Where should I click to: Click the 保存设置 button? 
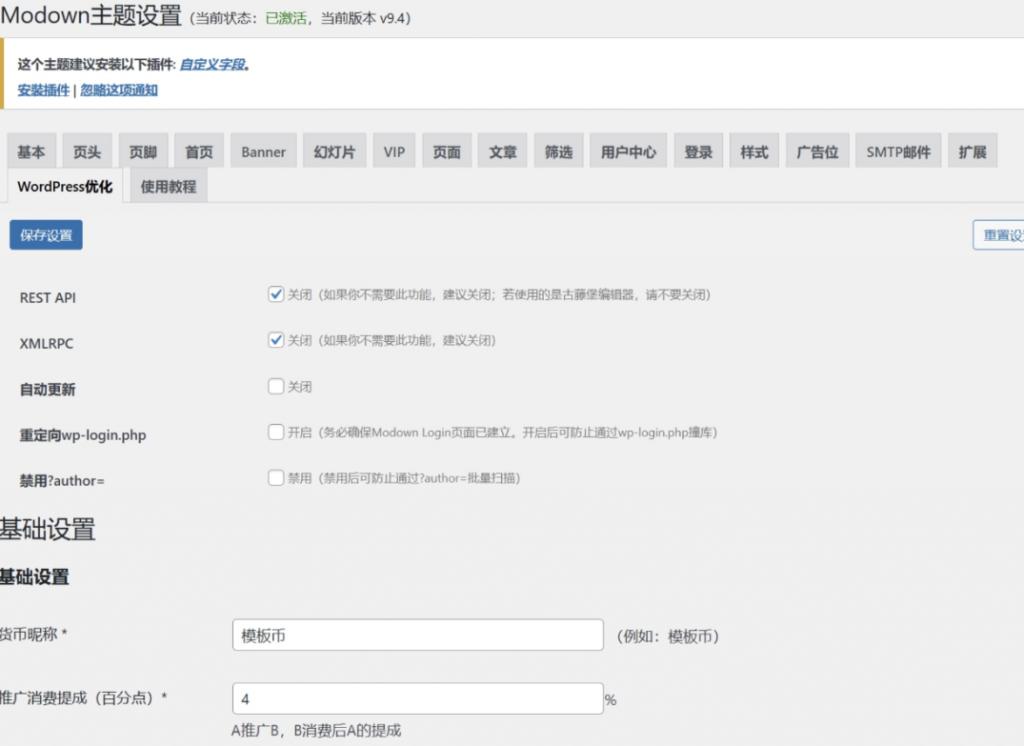pyautogui.click(x=46, y=235)
